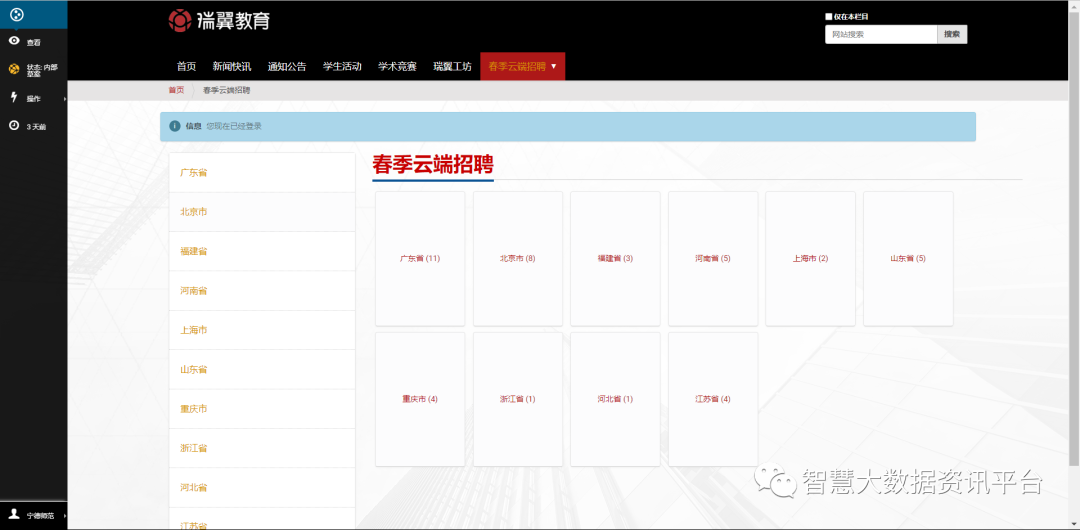The width and height of the screenshot is (1080, 530).
Task: Open the 新闻快讯 navigation tab
Action: 232,67
